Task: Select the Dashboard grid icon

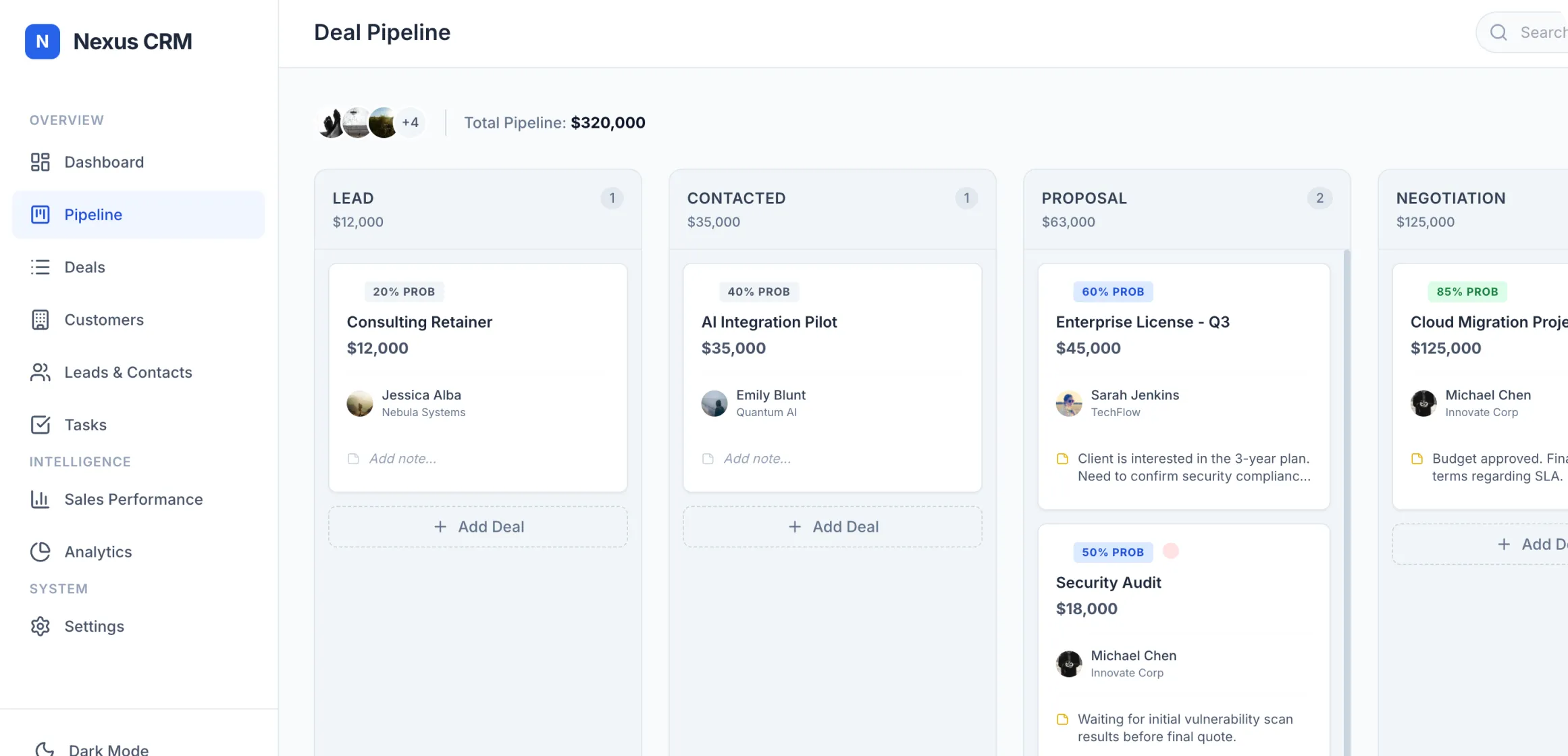Action: (x=40, y=162)
